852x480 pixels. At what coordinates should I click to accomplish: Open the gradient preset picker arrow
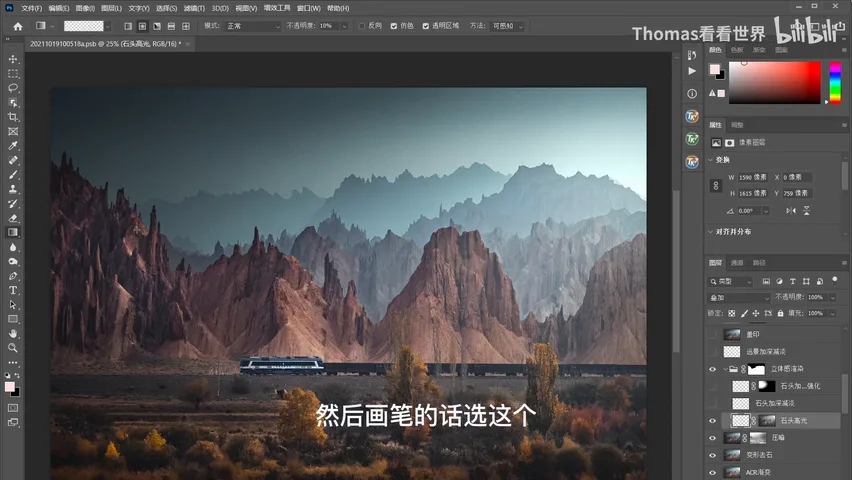[x=108, y=26]
